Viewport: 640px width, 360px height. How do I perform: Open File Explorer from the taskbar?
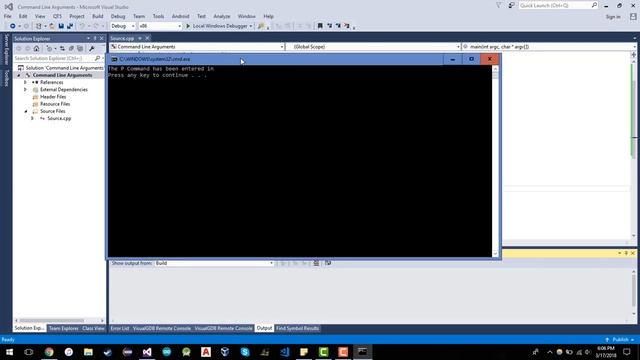(88, 352)
